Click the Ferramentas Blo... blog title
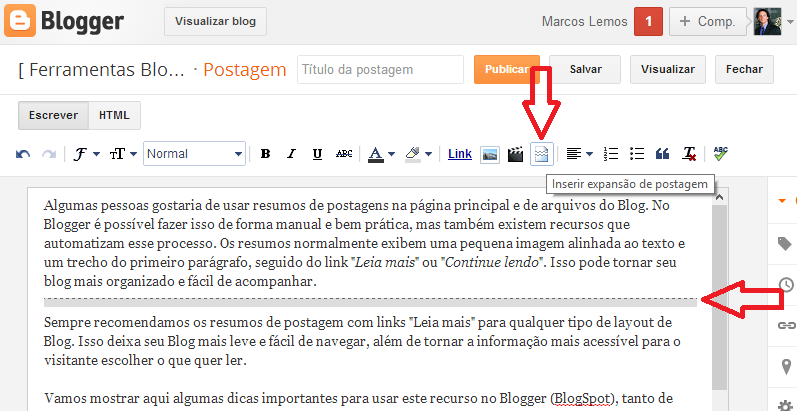This screenshot has height=411, width=797. click(102, 70)
